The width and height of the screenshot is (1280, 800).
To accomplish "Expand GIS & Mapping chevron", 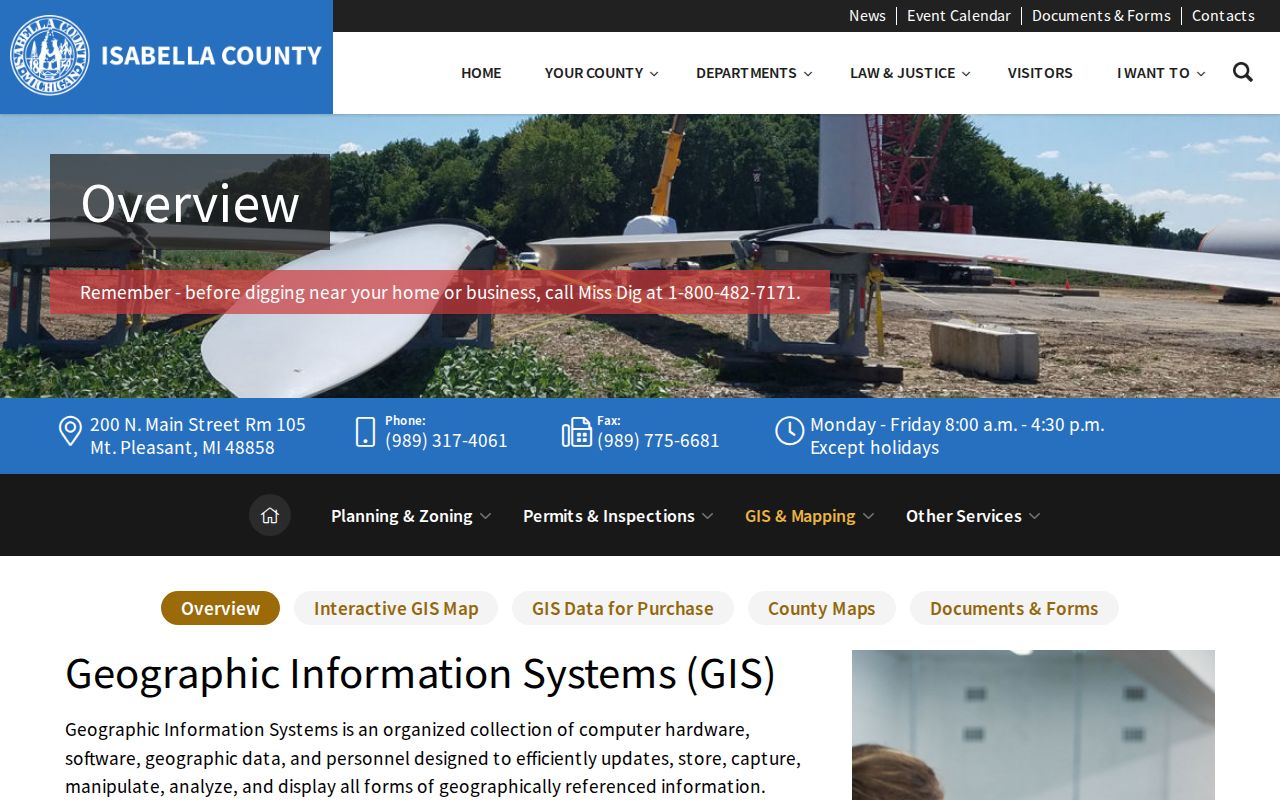I will [868, 516].
